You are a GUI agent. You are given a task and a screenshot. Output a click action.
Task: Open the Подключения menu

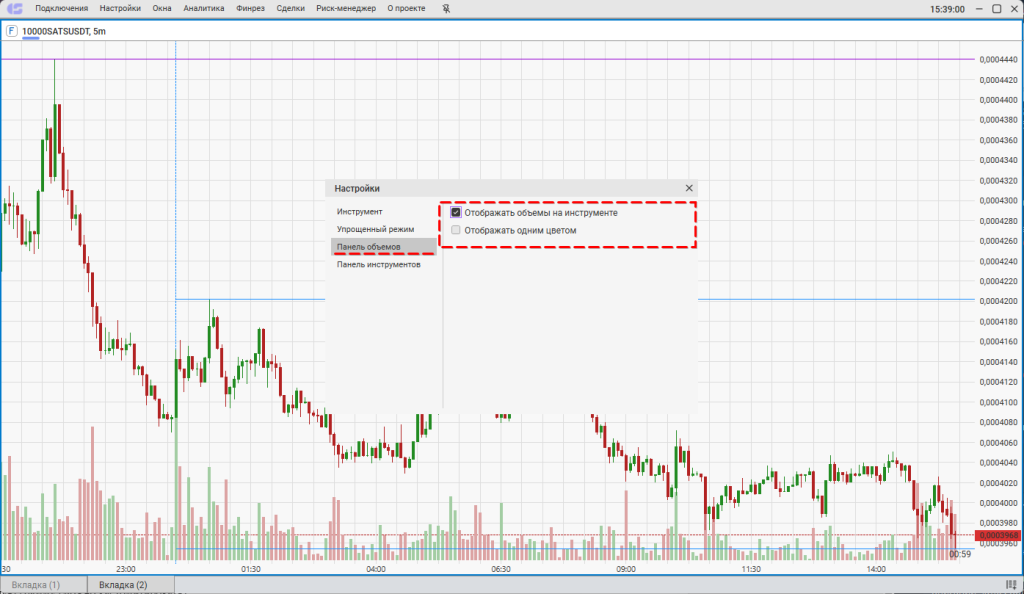tap(61, 8)
